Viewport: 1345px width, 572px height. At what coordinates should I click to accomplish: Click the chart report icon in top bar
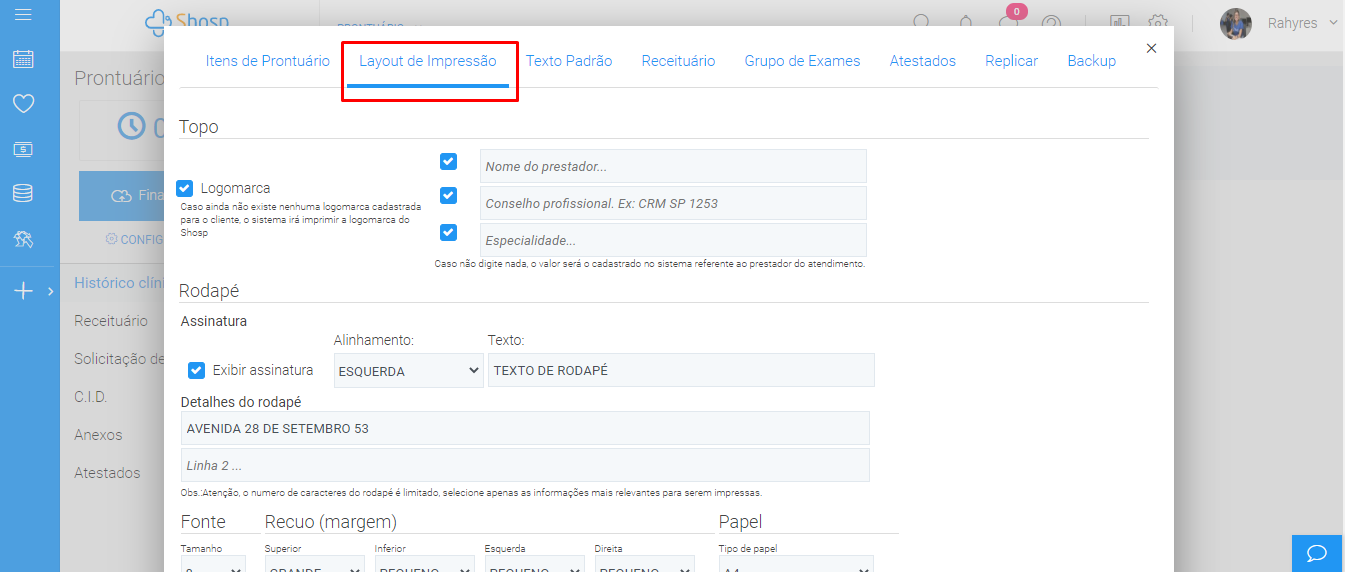(1119, 22)
